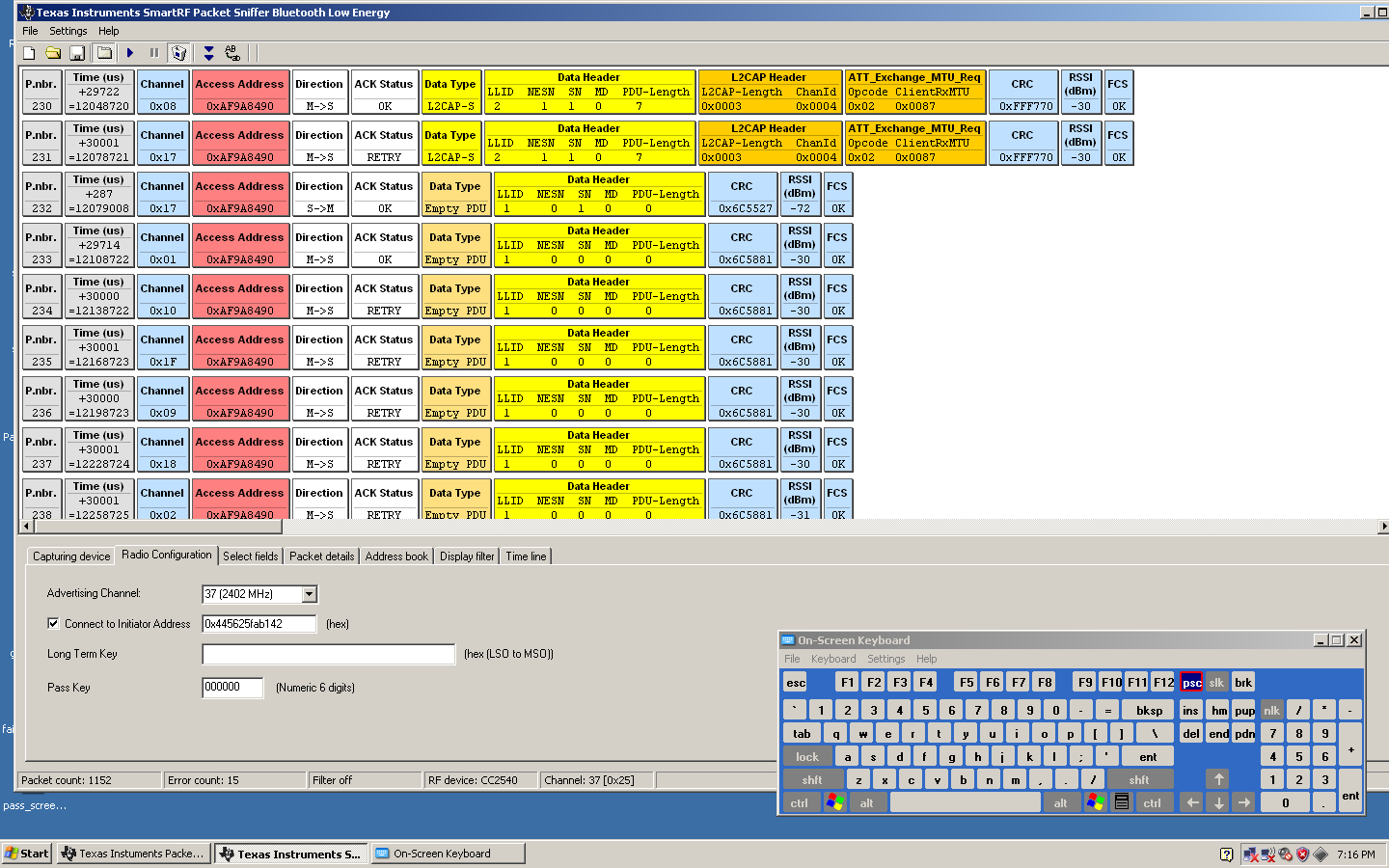This screenshot has width=1389, height=868.
Task: Click the Long Term Key input field
Action: (x=328, y=655)
